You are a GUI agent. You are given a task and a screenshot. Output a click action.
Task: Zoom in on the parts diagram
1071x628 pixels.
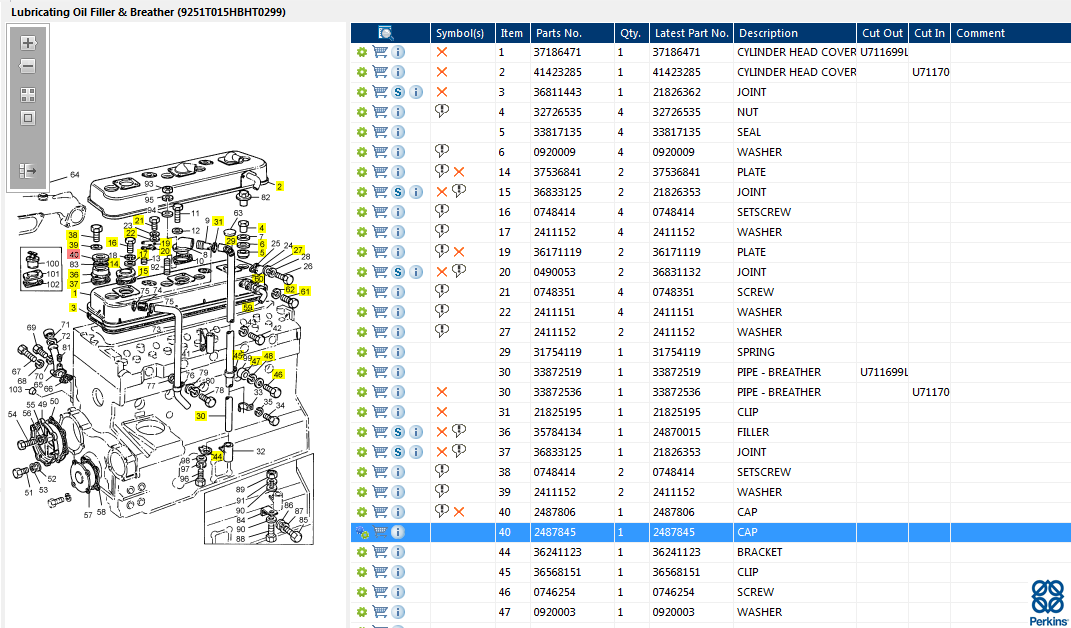[x=28, y=43]
